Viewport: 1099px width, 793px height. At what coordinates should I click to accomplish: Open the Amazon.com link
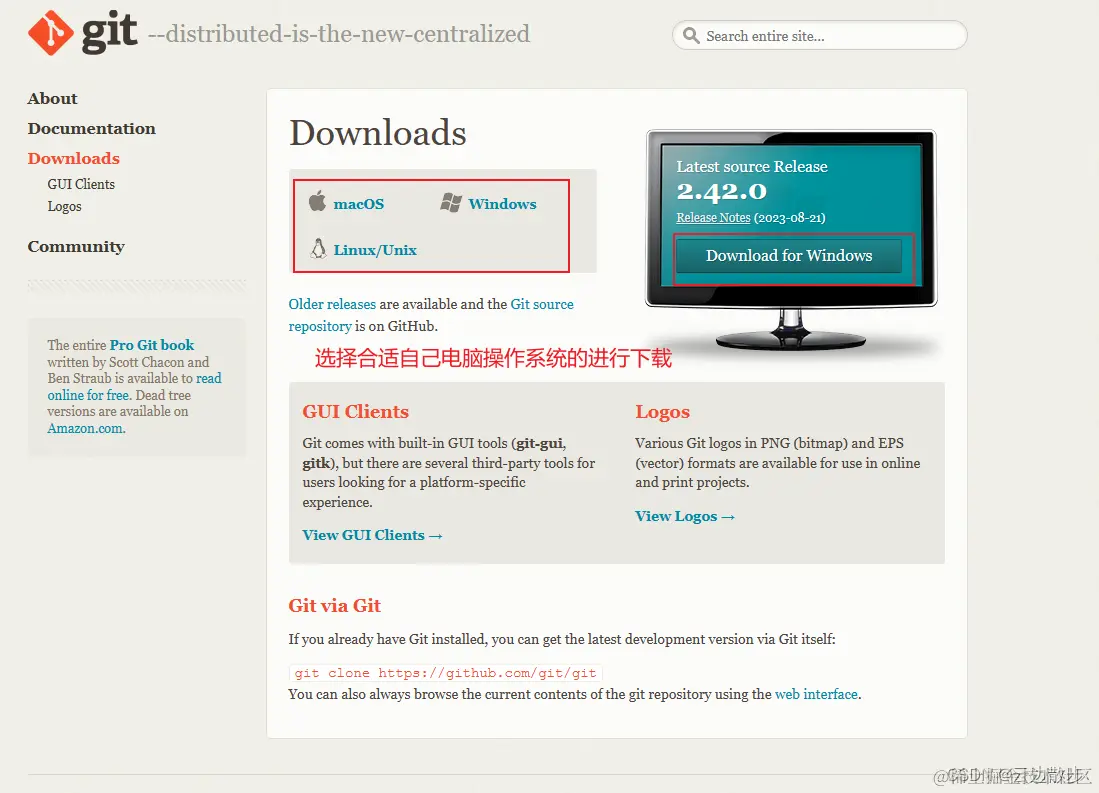(86, 428)
